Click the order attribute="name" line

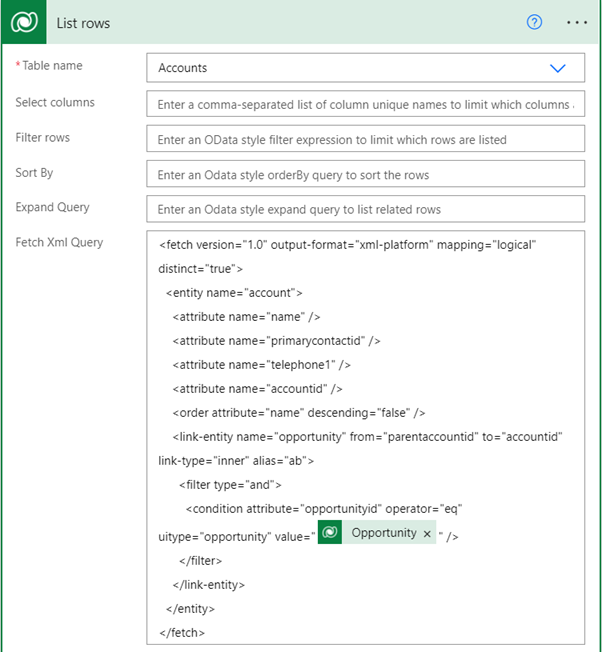click(x=299, y=413)
